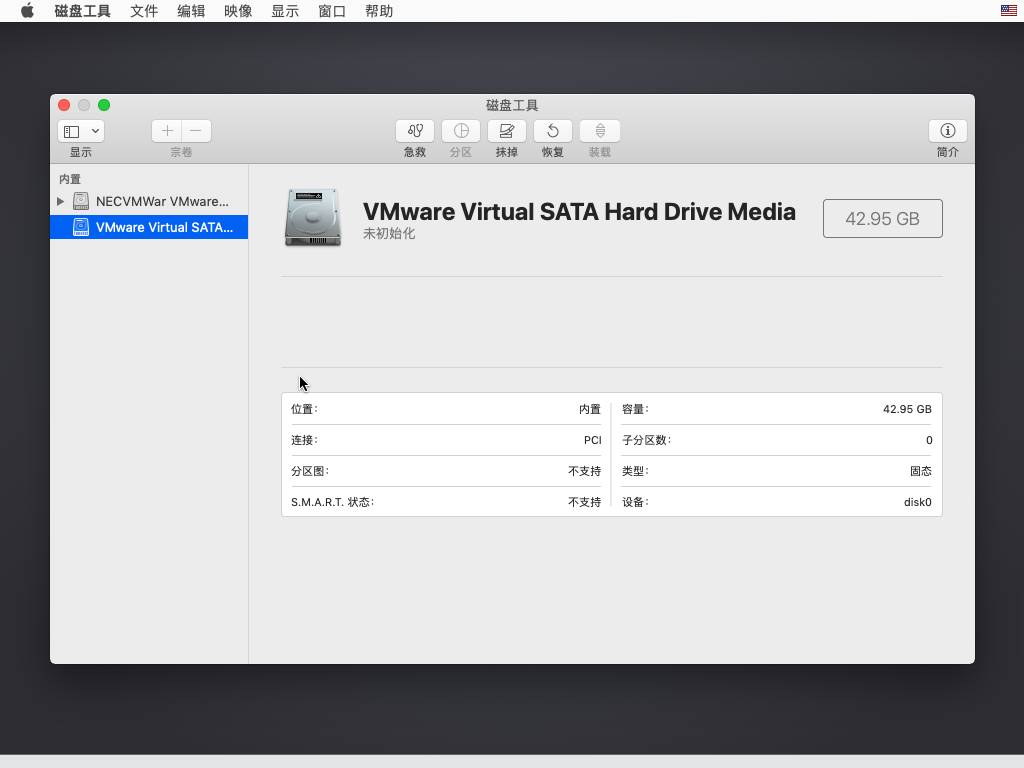Viewport: 1024px width, 768px height.
Task: Click the remove volume minus button
Action: tap(196, 131)
